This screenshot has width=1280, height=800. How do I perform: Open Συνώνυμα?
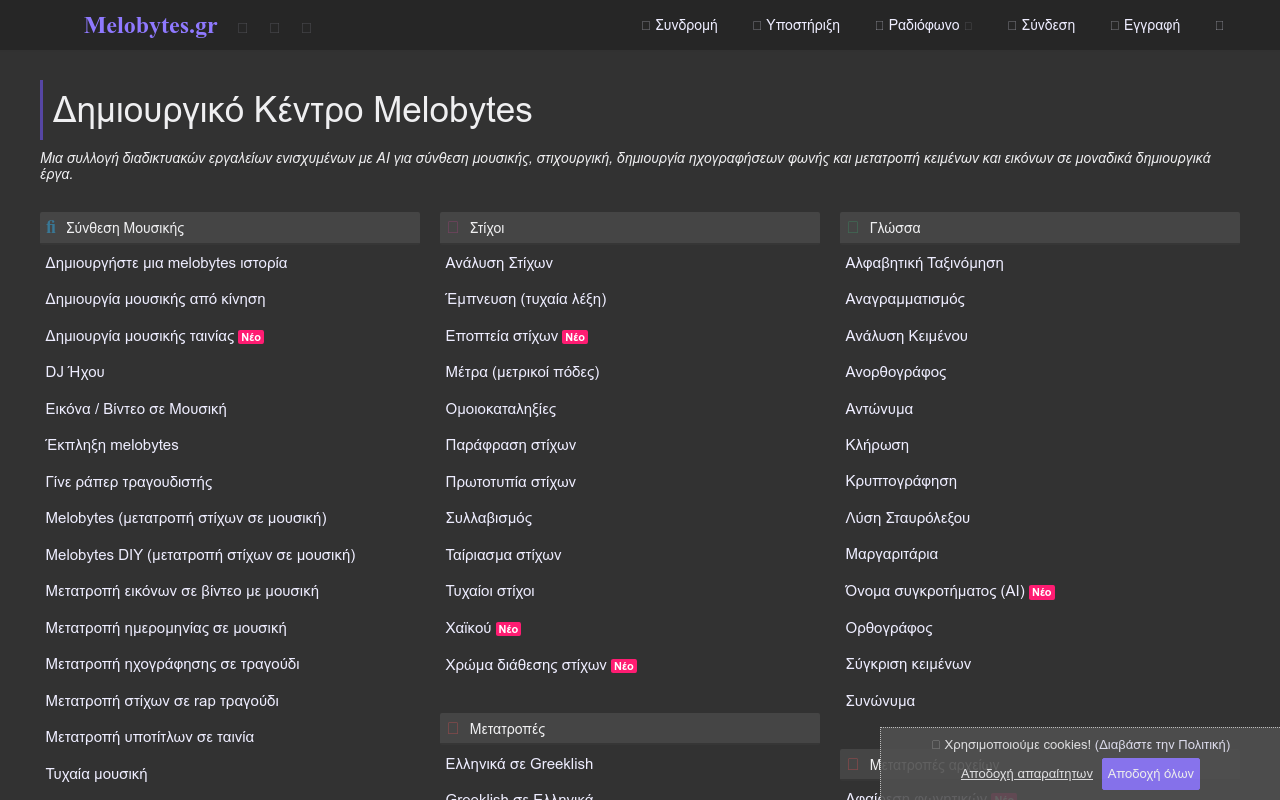880,701
